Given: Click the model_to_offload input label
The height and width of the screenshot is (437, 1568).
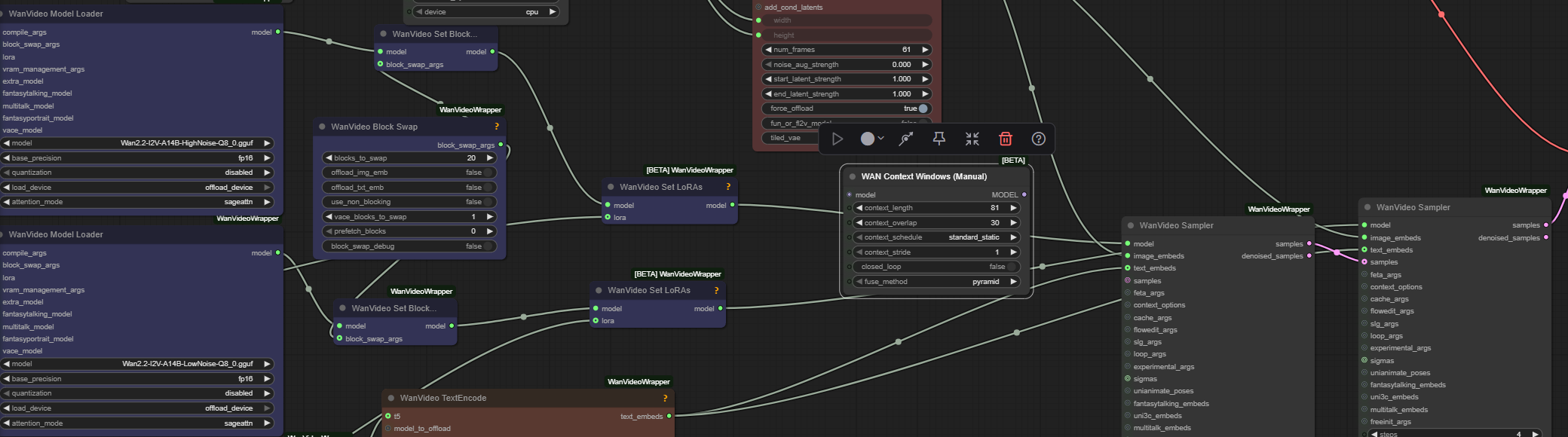Looking at the screenshot, I should (422, 429).
